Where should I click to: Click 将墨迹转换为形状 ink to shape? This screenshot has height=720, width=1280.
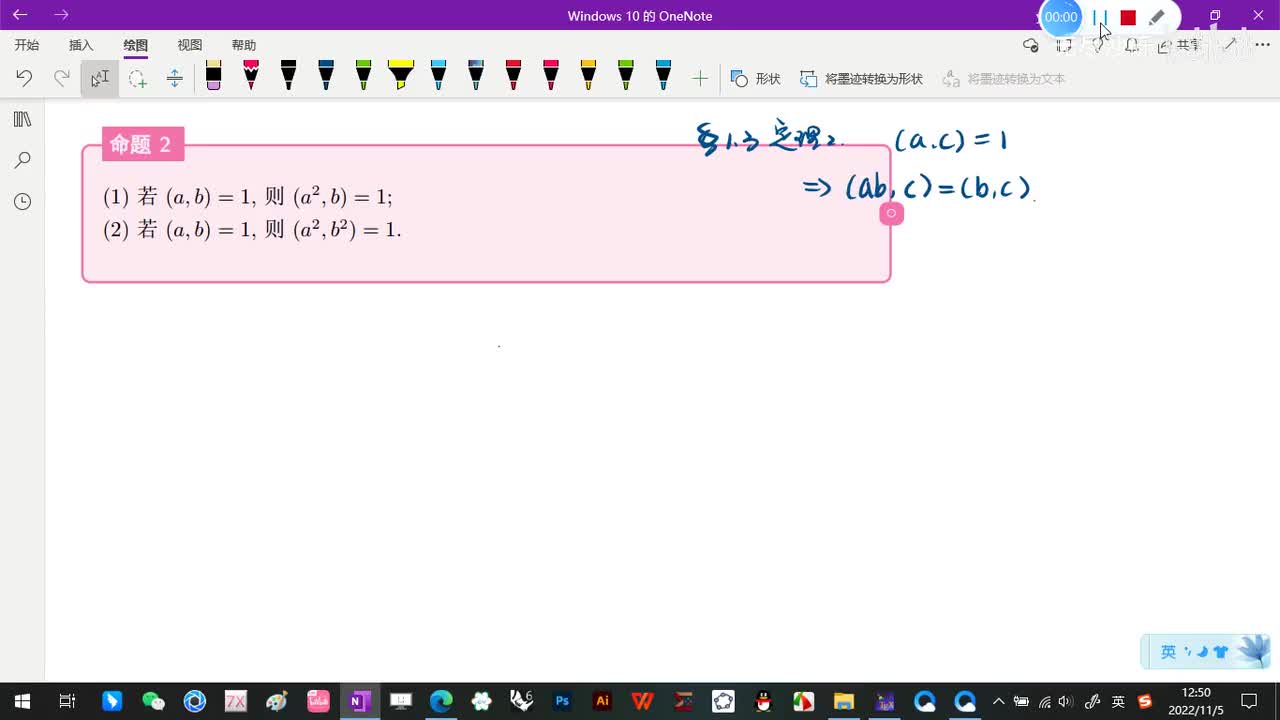pyautogui.click(x=861, y=78)
